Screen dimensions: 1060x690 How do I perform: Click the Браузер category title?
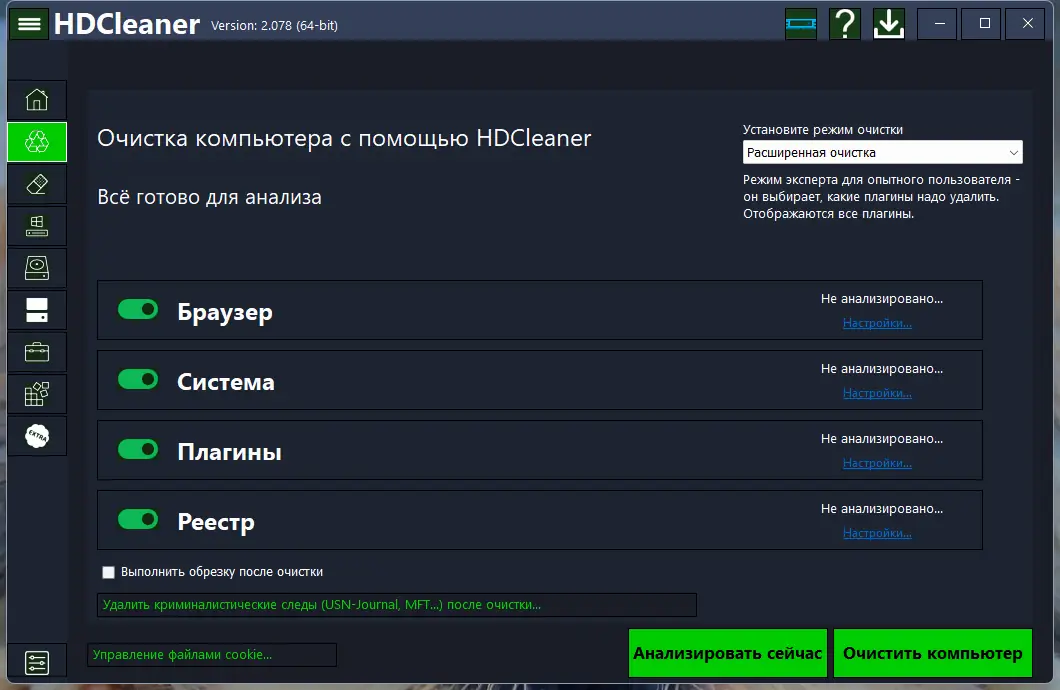[224, 312]
